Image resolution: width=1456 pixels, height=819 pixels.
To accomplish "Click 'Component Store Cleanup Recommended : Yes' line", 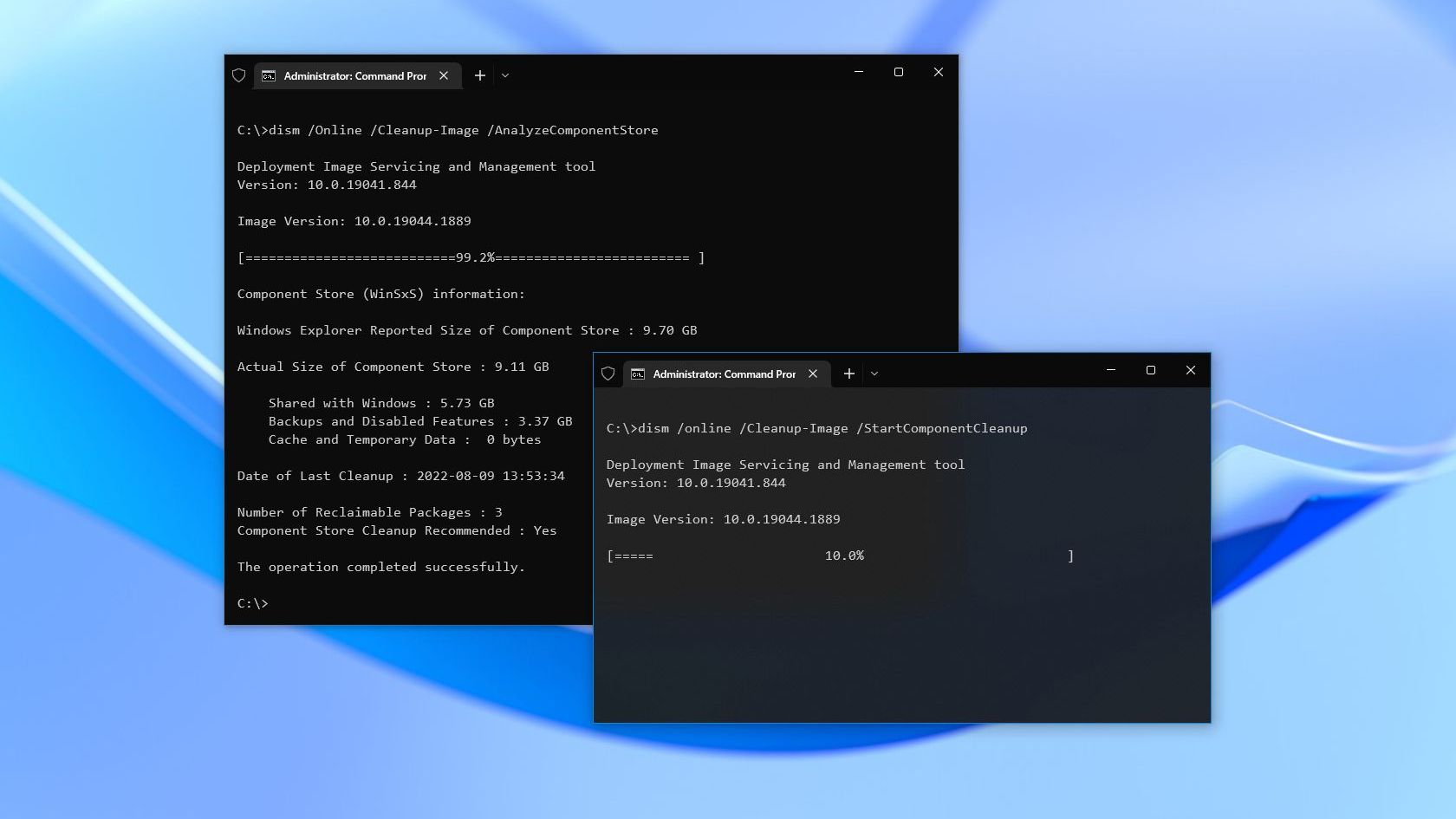I will click(397, 530).
